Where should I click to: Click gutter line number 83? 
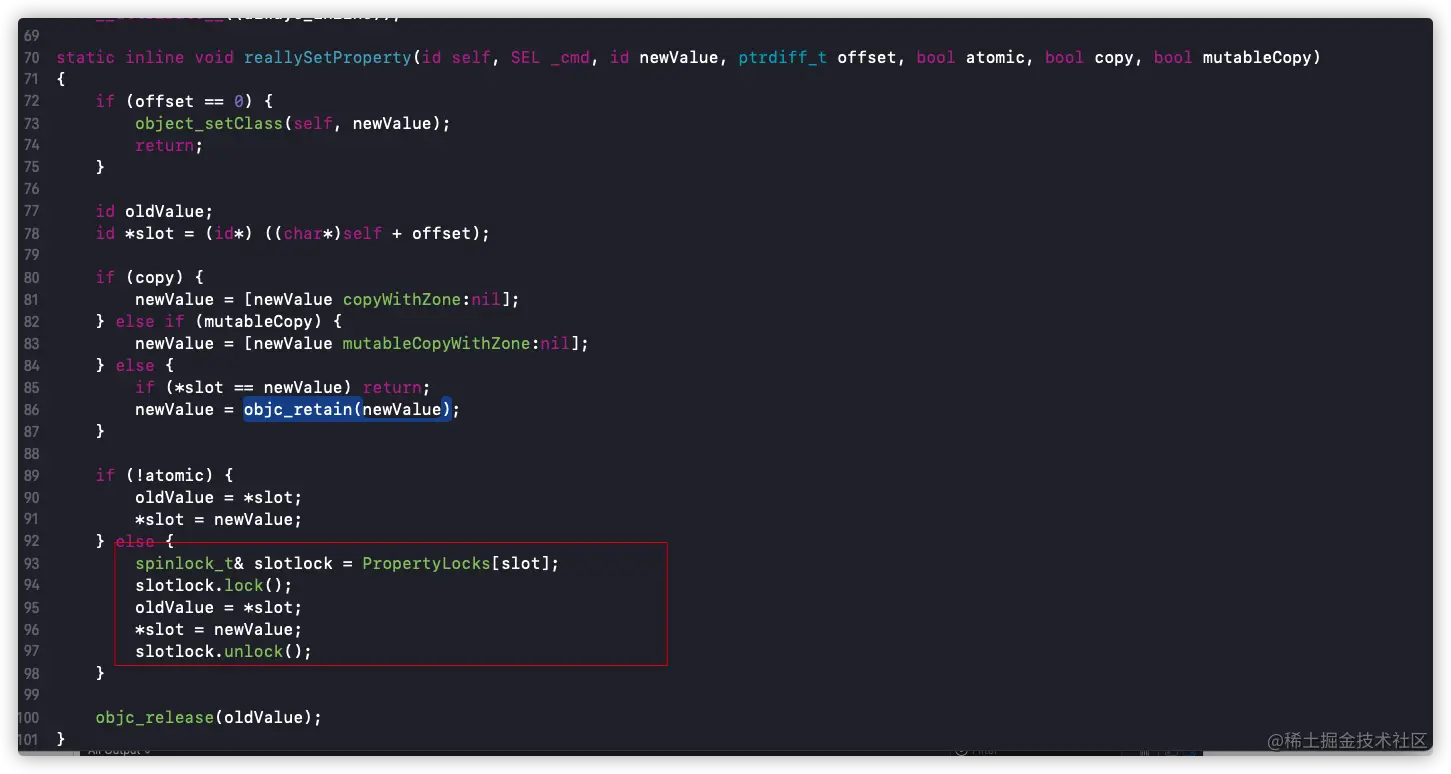click(30, 343)
